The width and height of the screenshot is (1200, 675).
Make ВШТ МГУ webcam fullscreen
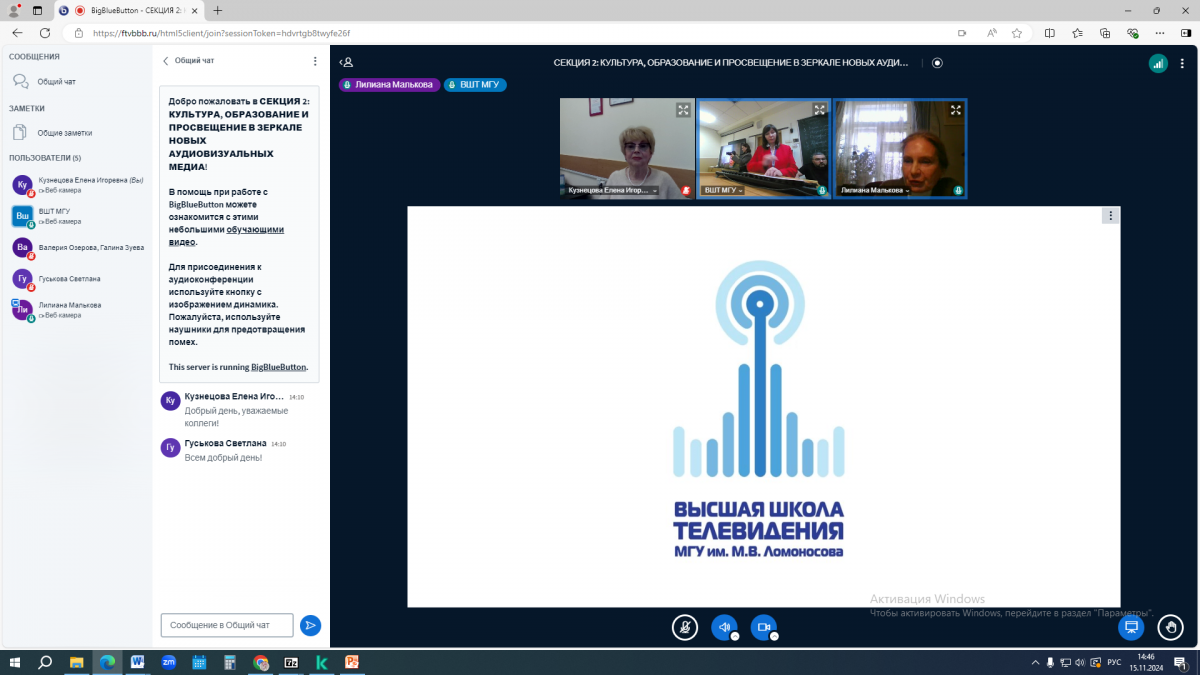pos(820,110)
